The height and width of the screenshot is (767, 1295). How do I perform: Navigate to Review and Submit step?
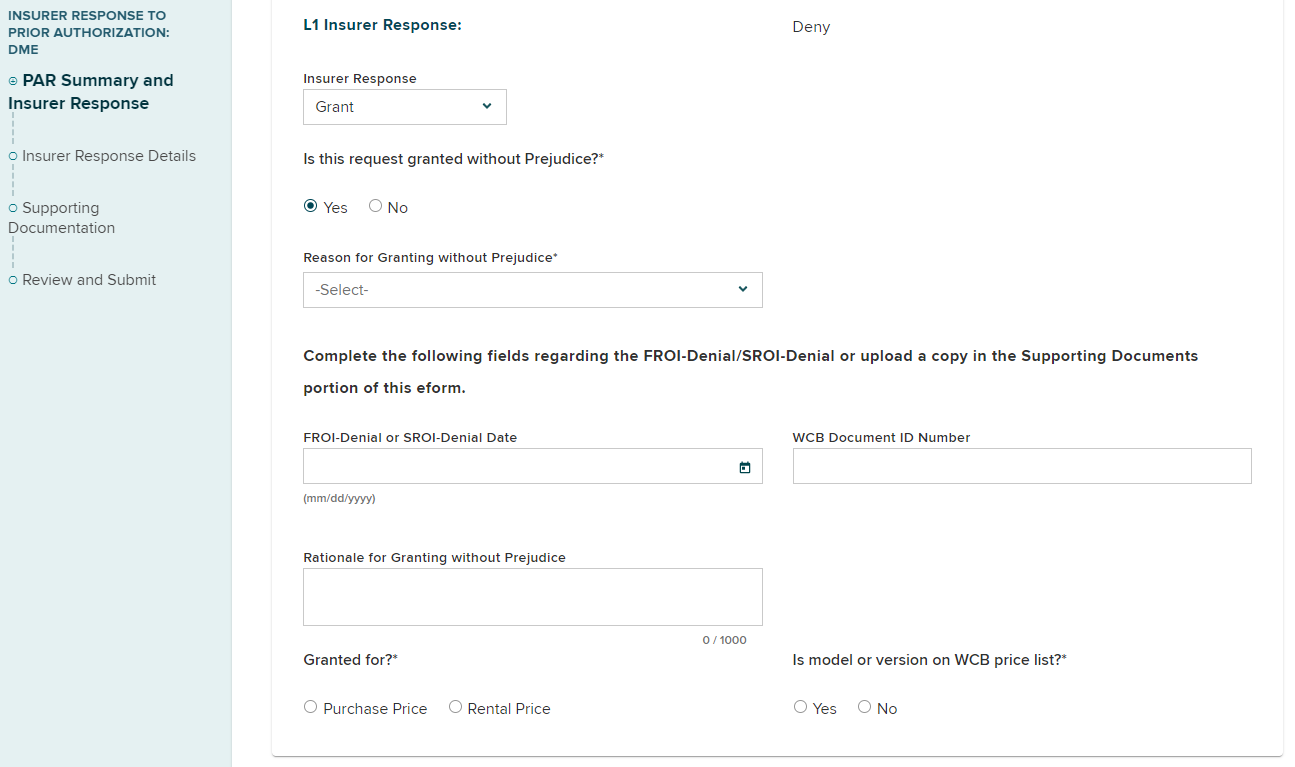(x=89, y=280)
